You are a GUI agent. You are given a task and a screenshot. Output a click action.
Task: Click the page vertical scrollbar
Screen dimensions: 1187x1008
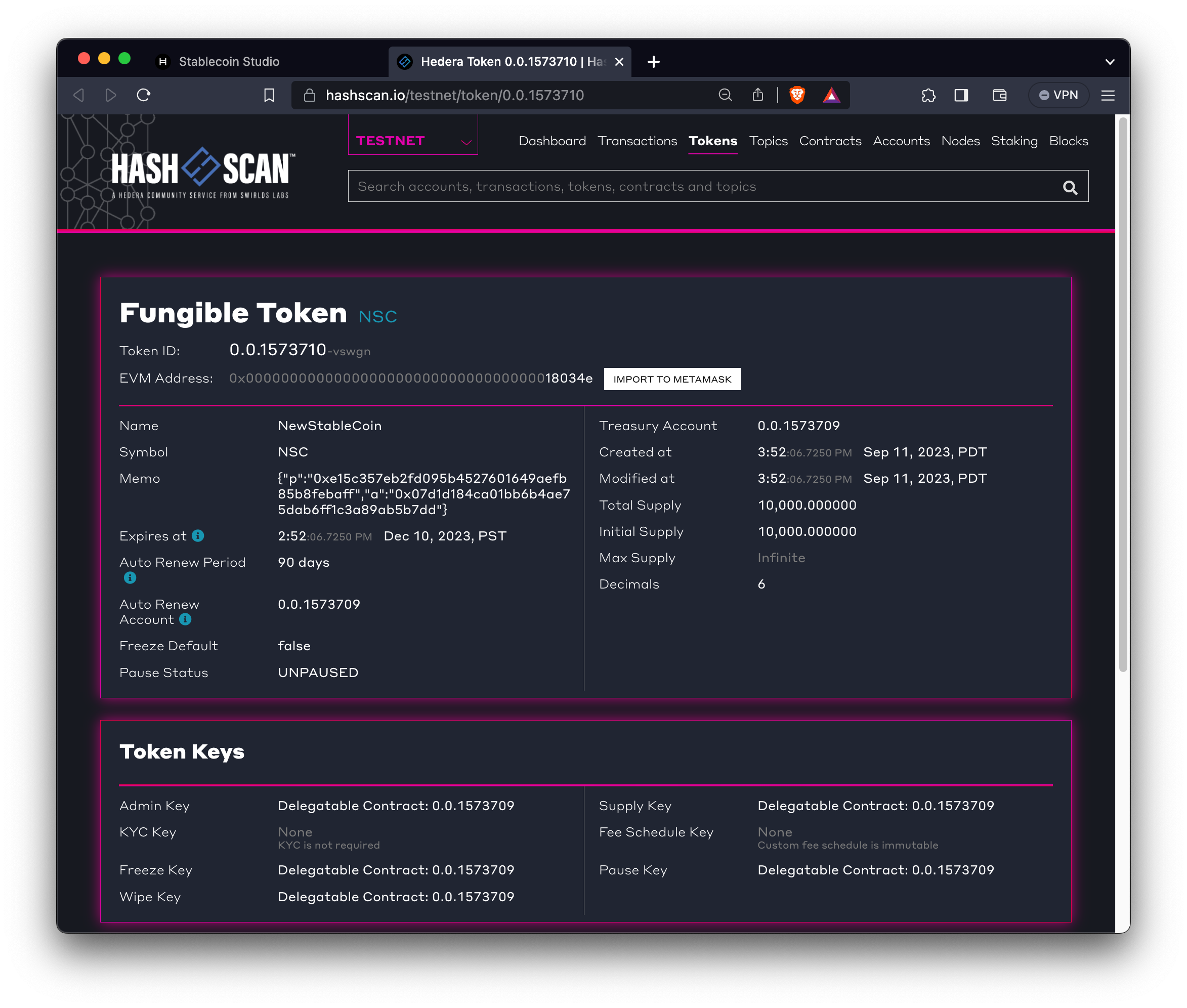[1122, 394]
